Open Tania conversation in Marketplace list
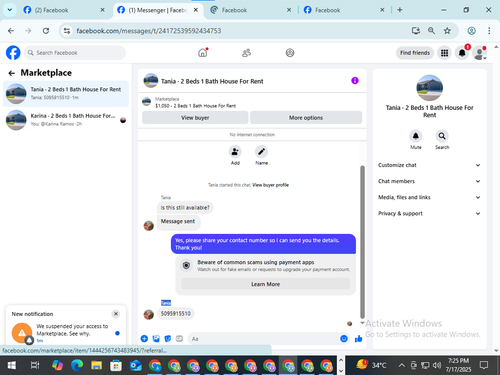Screen dimensions: 500x375 tap(66, 94)
